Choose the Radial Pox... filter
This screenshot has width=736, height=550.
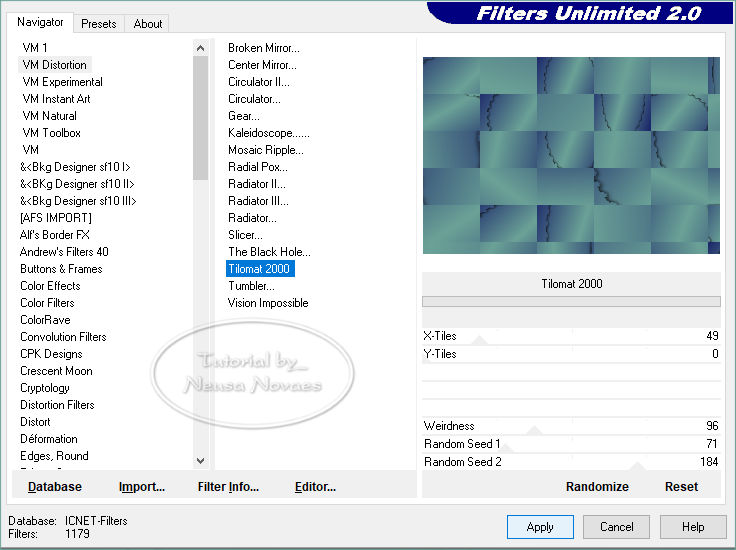[258, 167]
